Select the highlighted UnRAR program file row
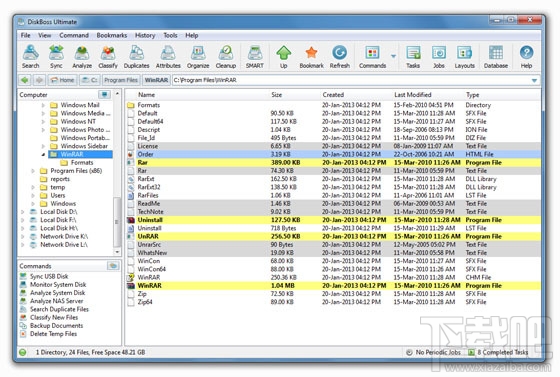The height and width of the screenshot is (377, 560). click(x=333, y=236)
